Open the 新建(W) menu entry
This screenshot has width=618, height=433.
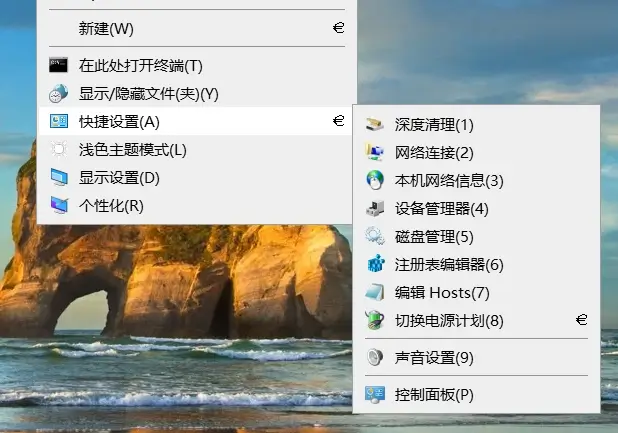click(x=197, y=28)
